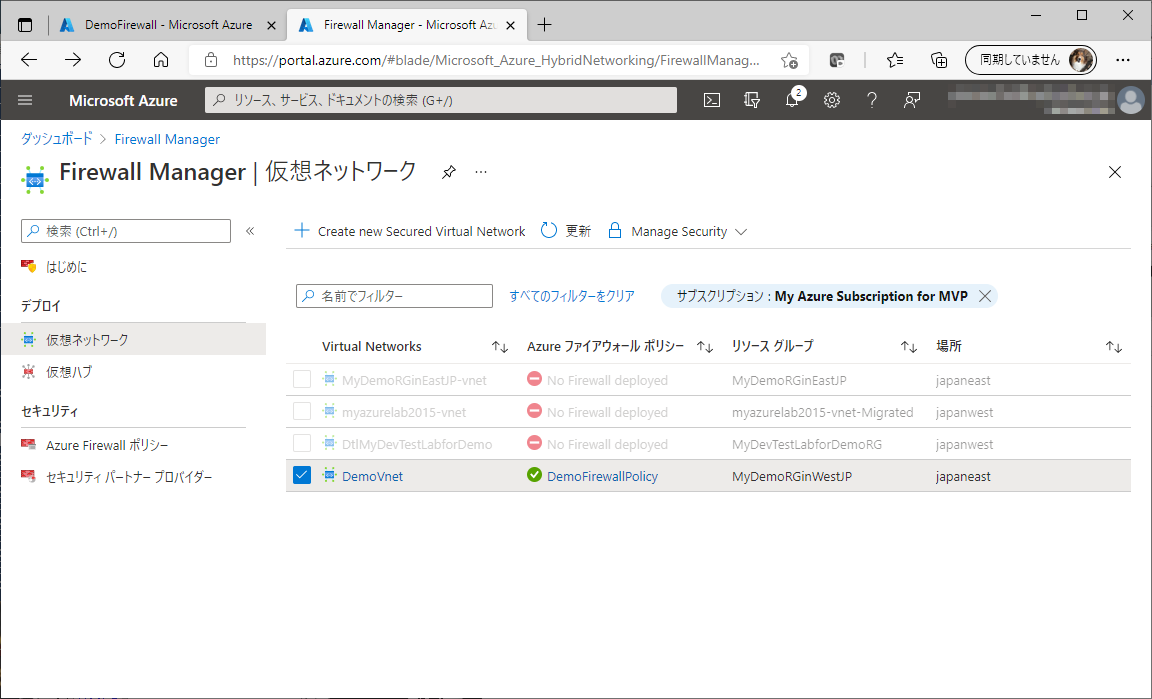Reload the page in browser
This screenshot has width=1152, height=699.
click(117, 60)
